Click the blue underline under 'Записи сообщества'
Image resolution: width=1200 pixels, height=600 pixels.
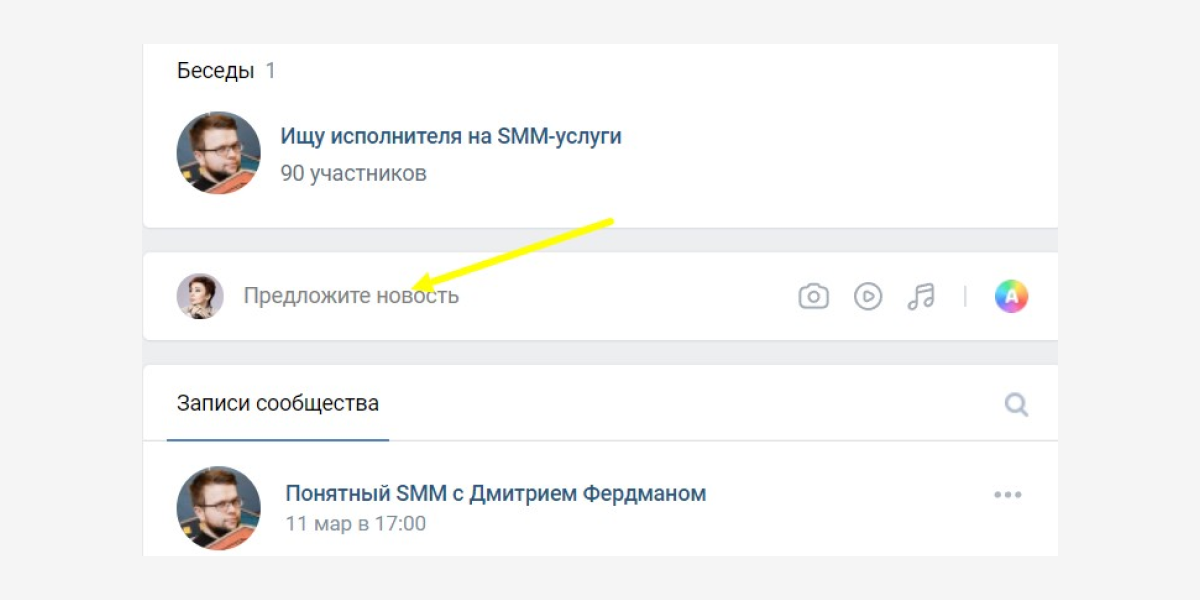[x=278, y=439]
